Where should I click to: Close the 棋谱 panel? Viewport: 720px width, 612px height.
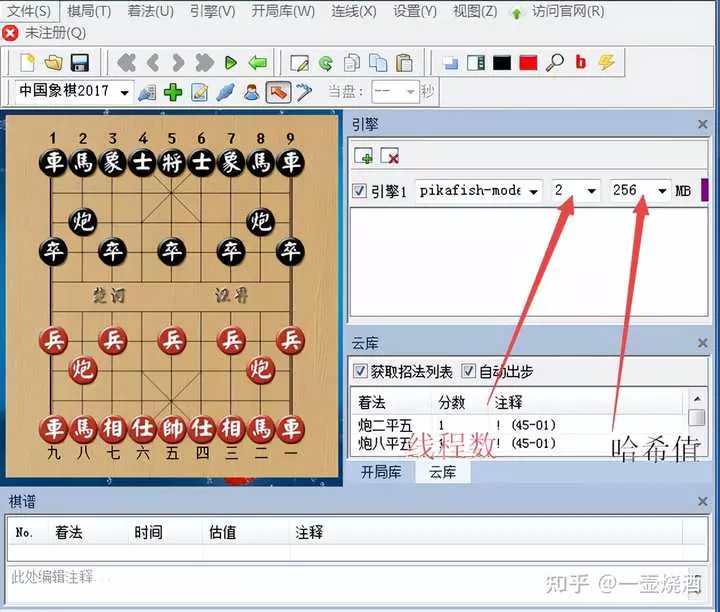[702, 501]
